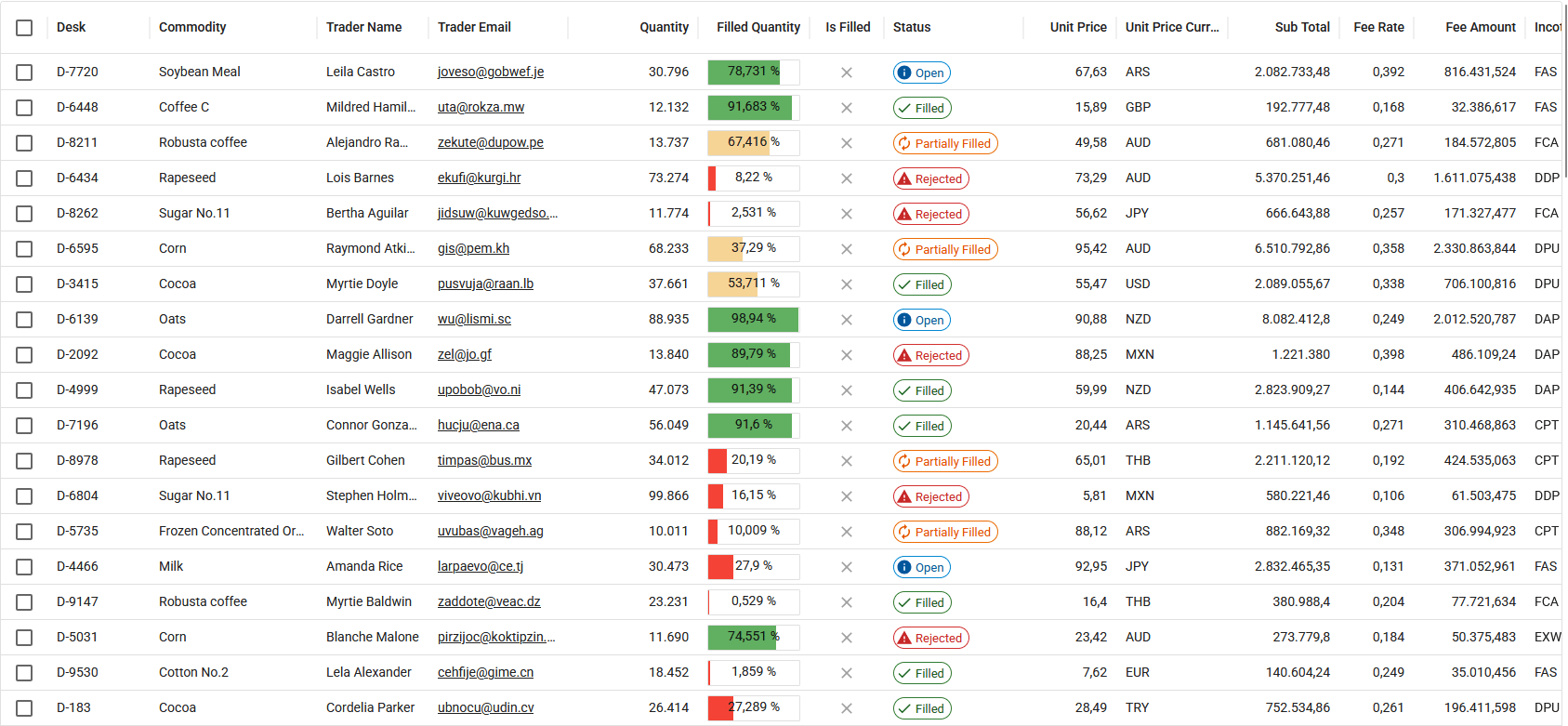Click the Rejected status chip for D-8262

click(x=931, y=214)
